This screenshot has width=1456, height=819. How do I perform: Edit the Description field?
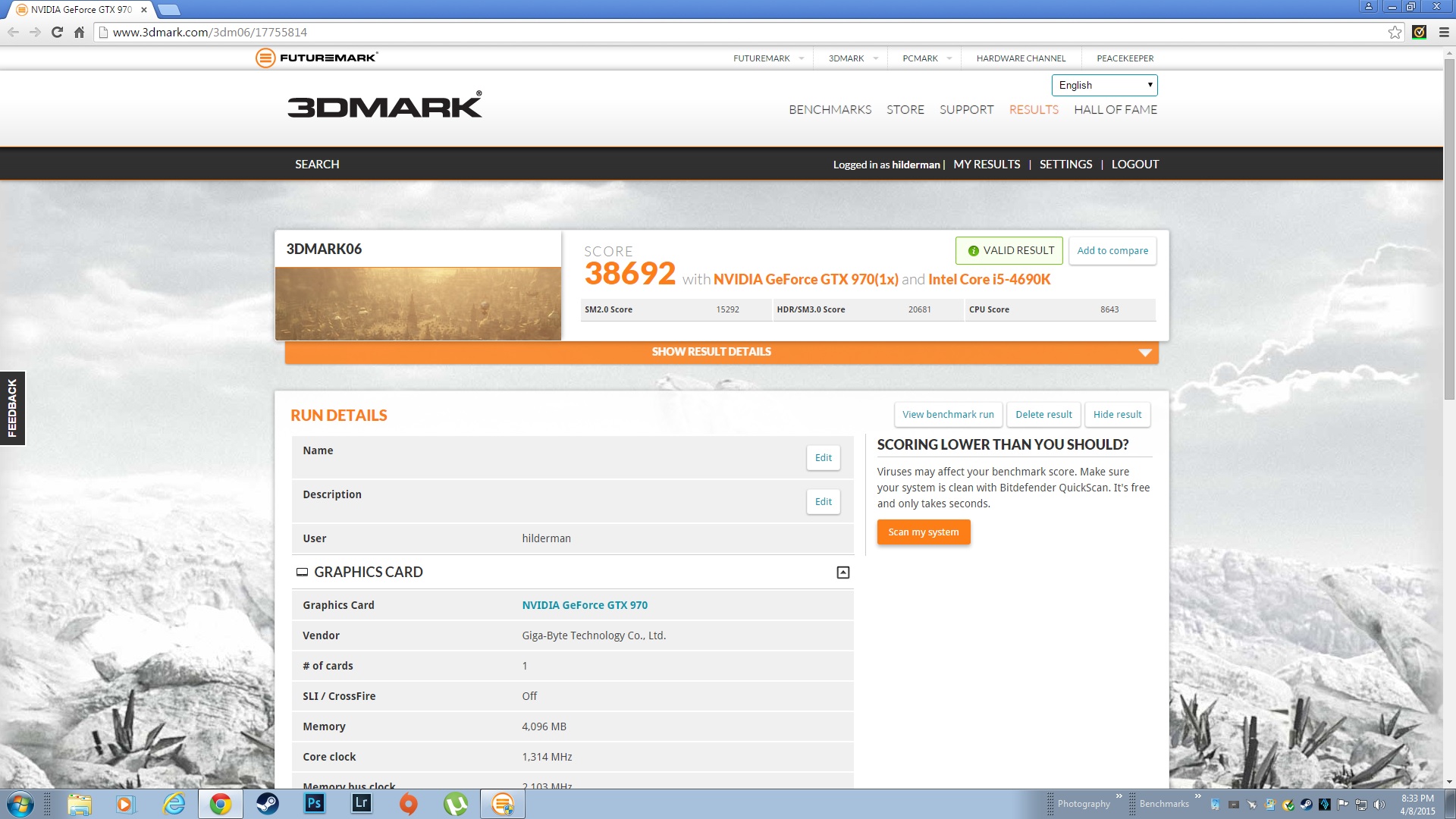pyautogui.click(x=823, y=502)
